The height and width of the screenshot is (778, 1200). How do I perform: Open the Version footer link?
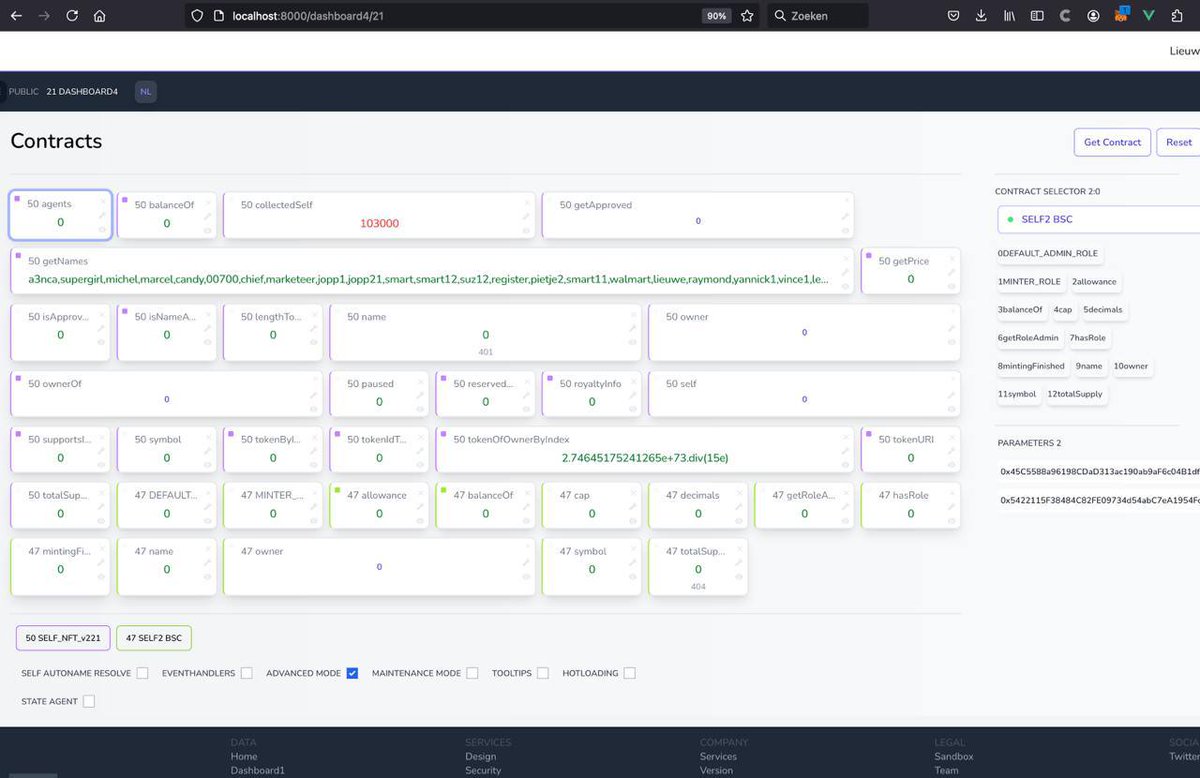point(716,771)
